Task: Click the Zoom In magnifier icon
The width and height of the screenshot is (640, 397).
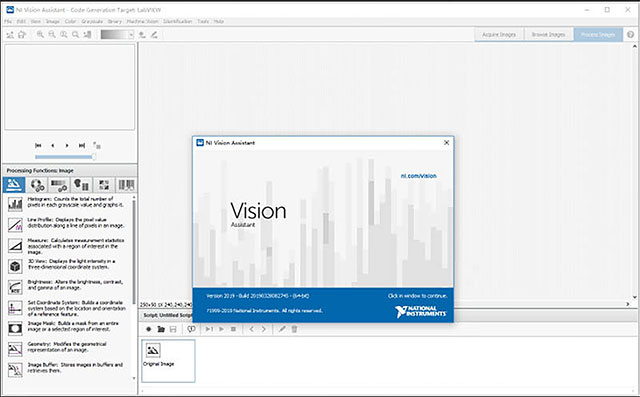Action: click(x=40, y=35)
